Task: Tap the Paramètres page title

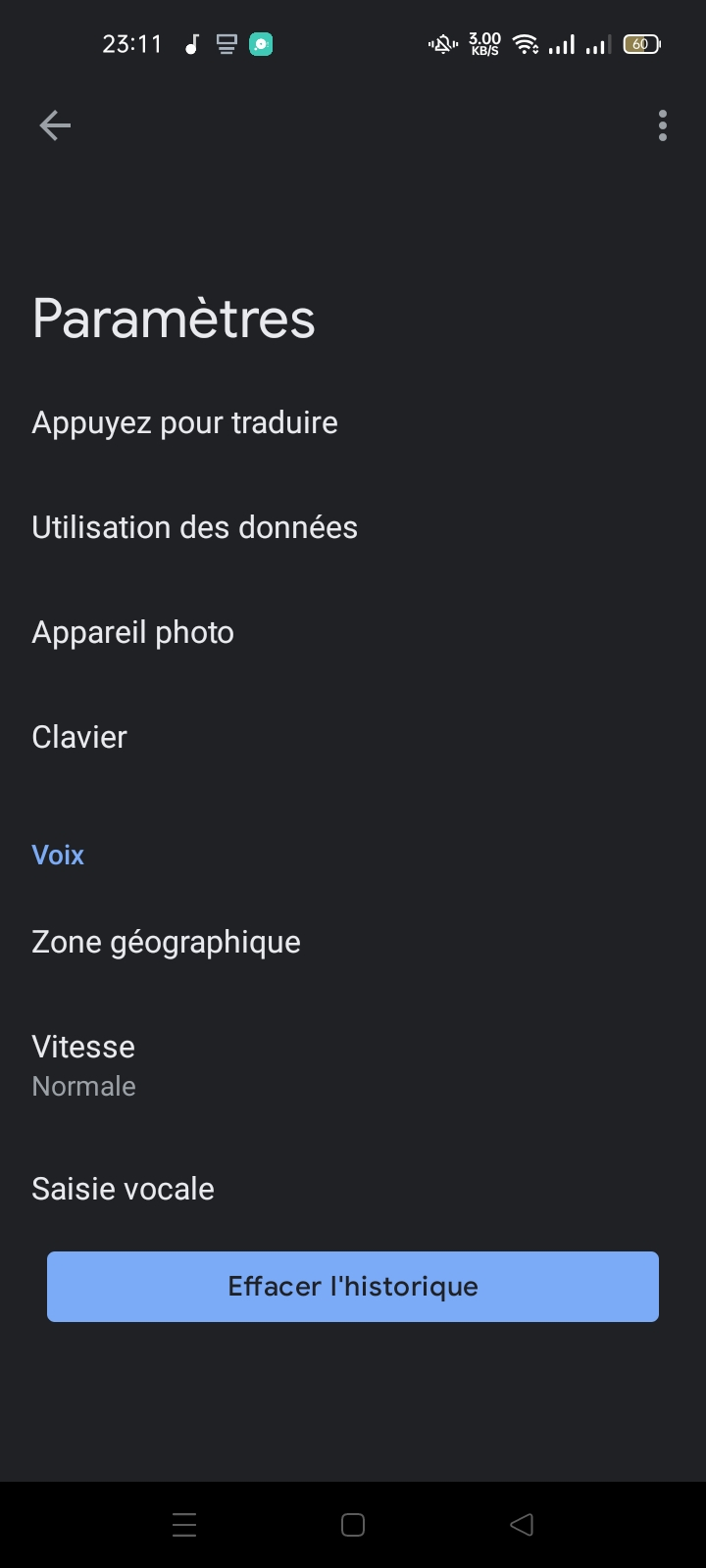Action: [x=174, y=318]
